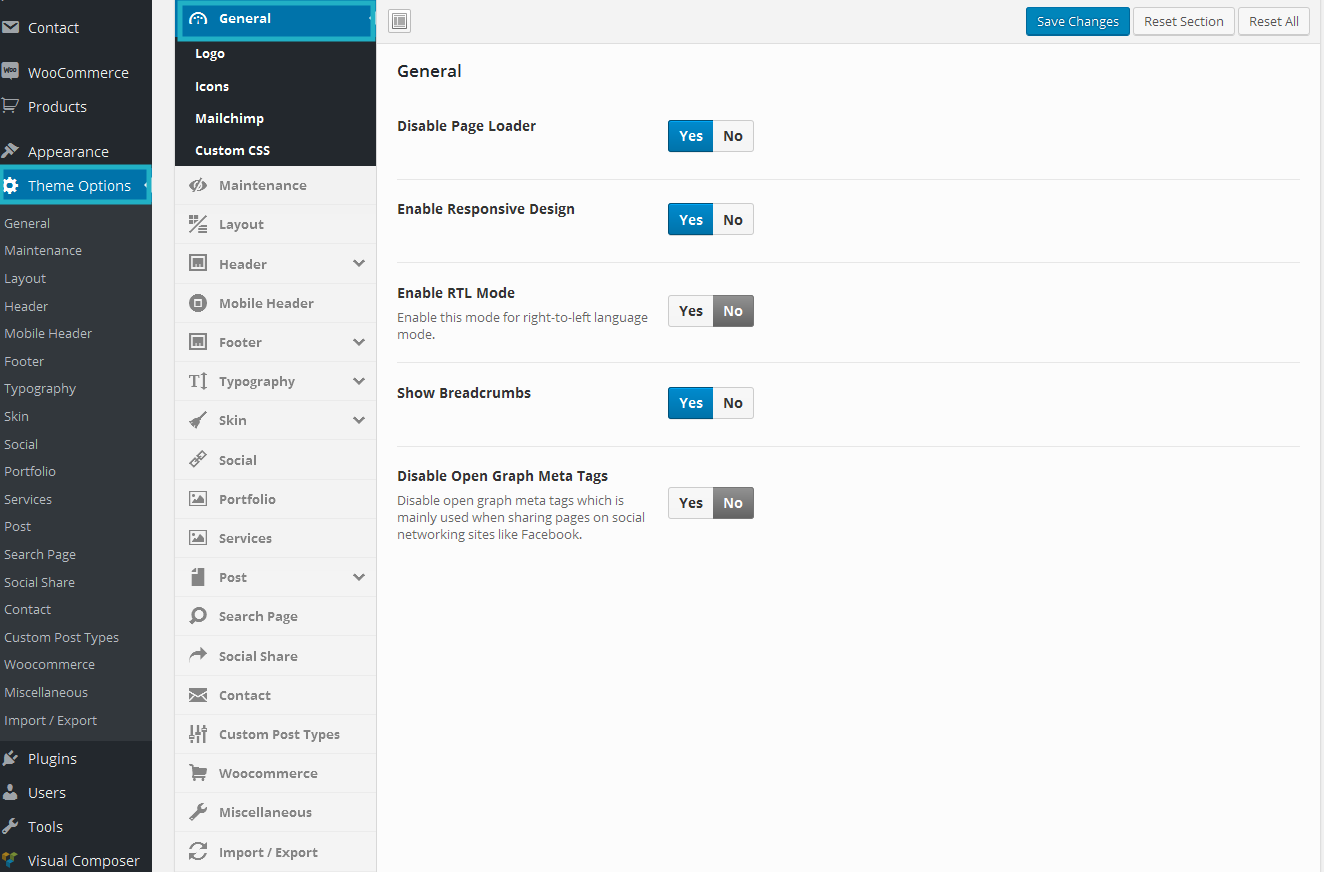
Task: Click the Search Page magnifier icon
Action: pyautogui.click(x=198, y=616)
